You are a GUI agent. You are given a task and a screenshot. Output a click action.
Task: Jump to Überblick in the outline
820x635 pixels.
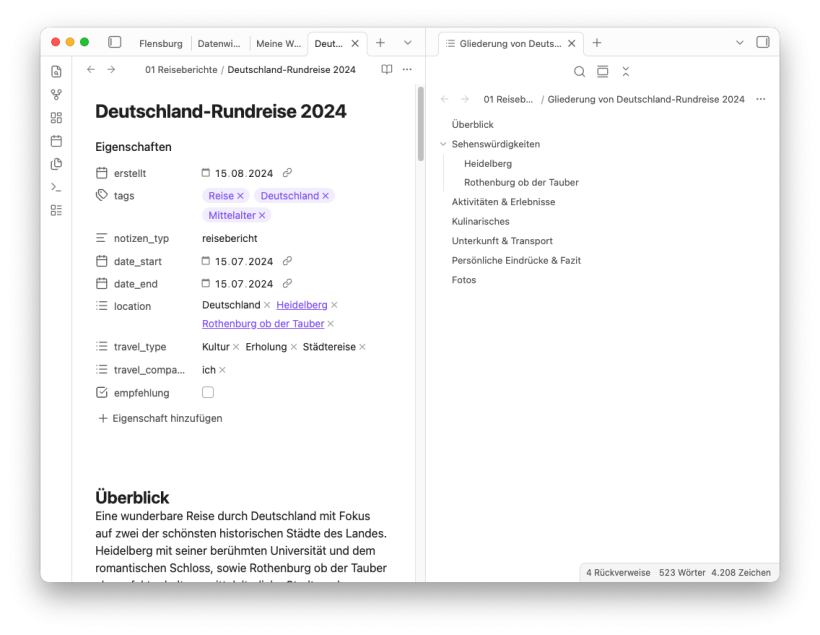tap(473, 124)
